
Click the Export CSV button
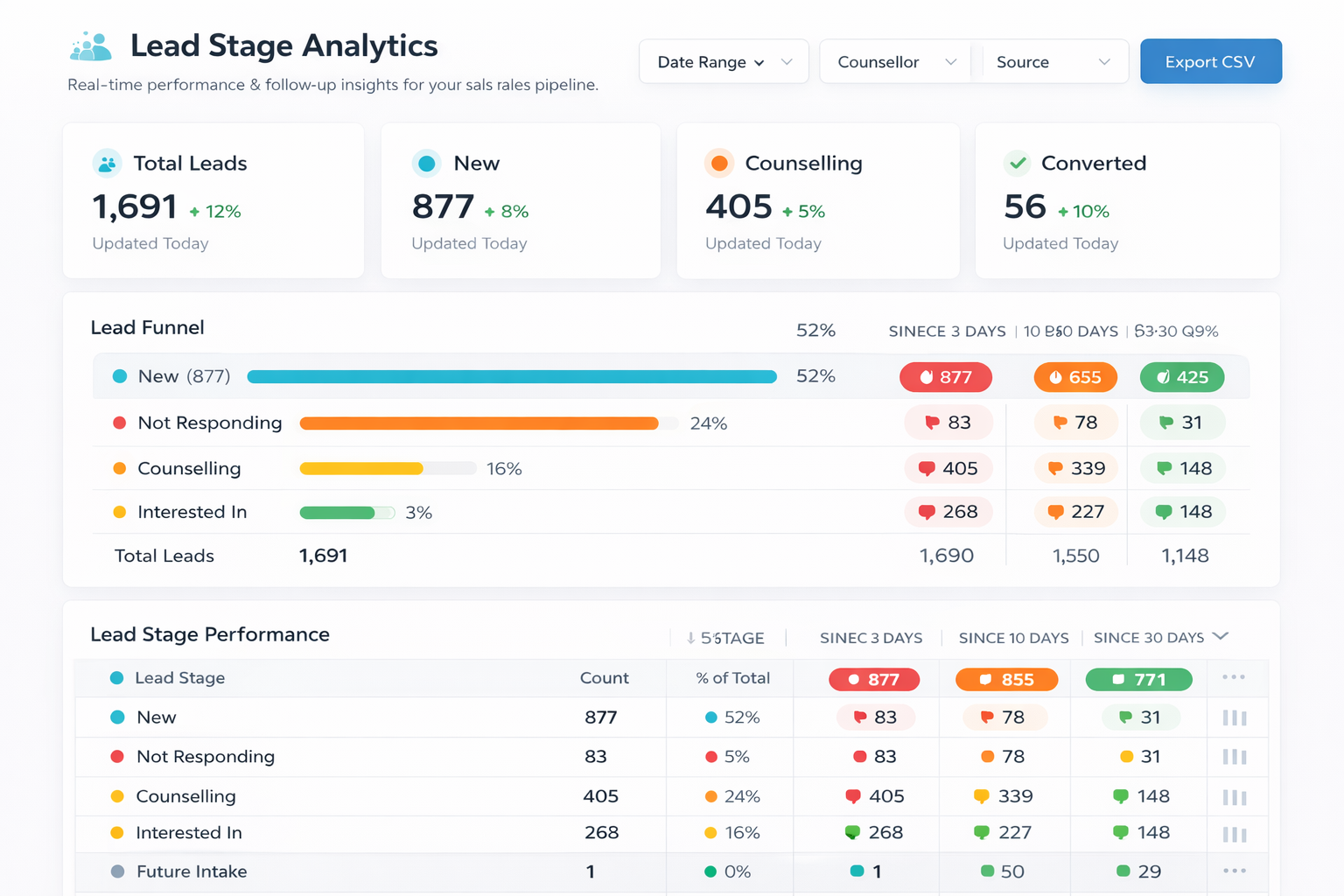point(1210,62)
